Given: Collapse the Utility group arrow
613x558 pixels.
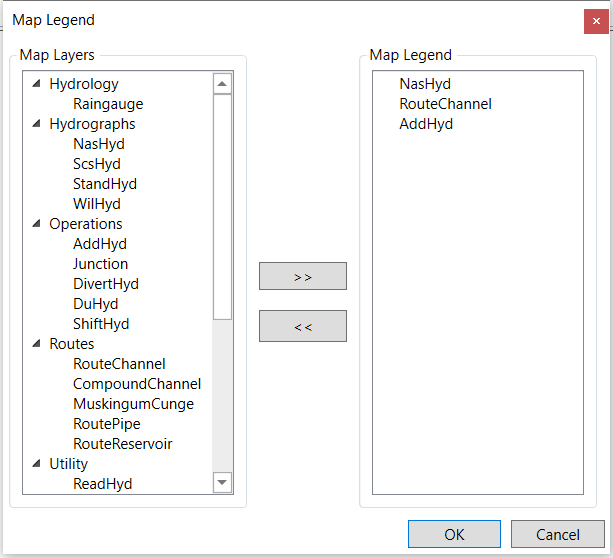Looking at the screenshot, I should click(37, 465).
